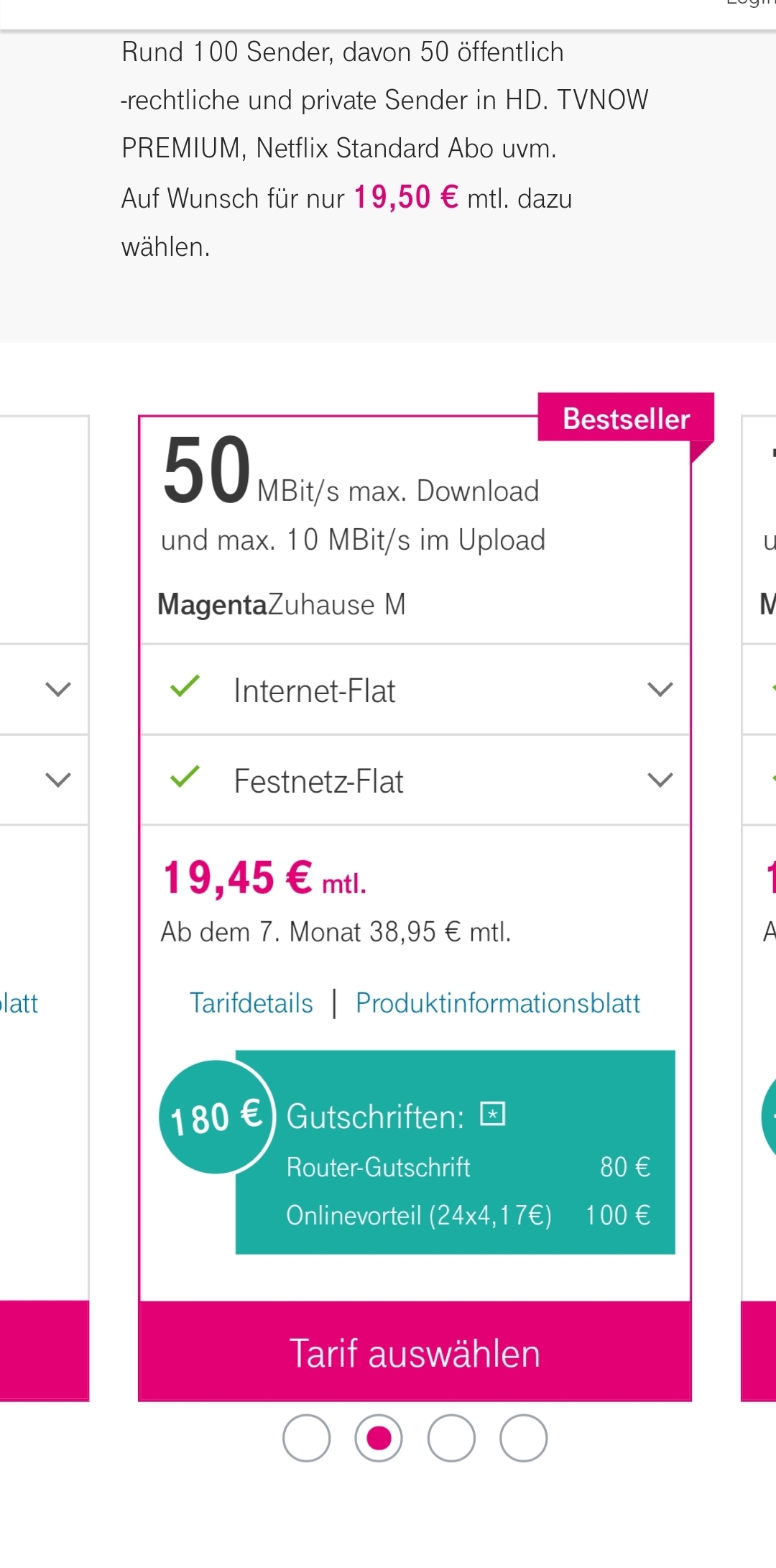Select the first carousel page dot
The height and width of the screenshot is (1568, 776).
(x=306, y=1438)
